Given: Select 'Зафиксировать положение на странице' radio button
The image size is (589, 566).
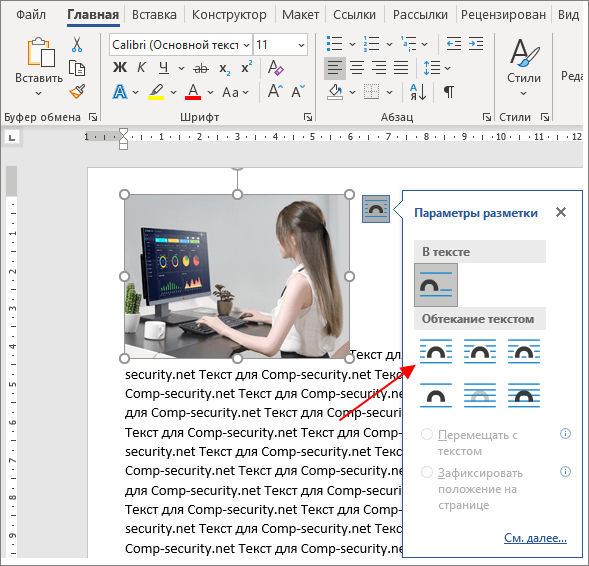Looking at the screenshot, I should 427,472.
